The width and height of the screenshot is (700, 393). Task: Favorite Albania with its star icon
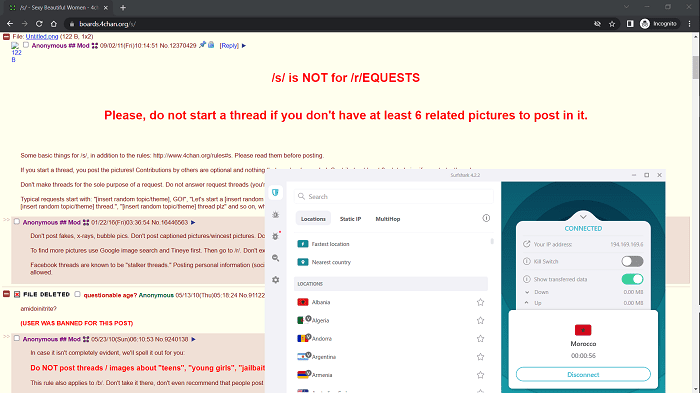(480, 302)
